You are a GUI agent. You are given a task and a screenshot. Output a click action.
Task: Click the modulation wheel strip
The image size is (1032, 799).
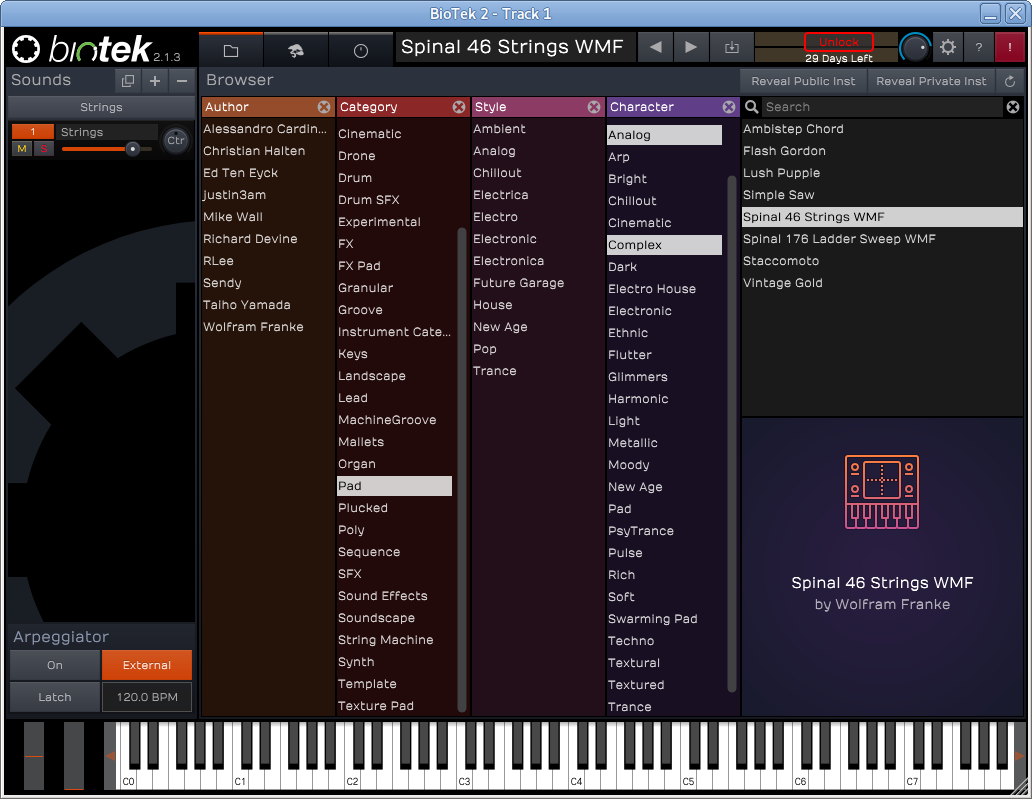point(74,756)
